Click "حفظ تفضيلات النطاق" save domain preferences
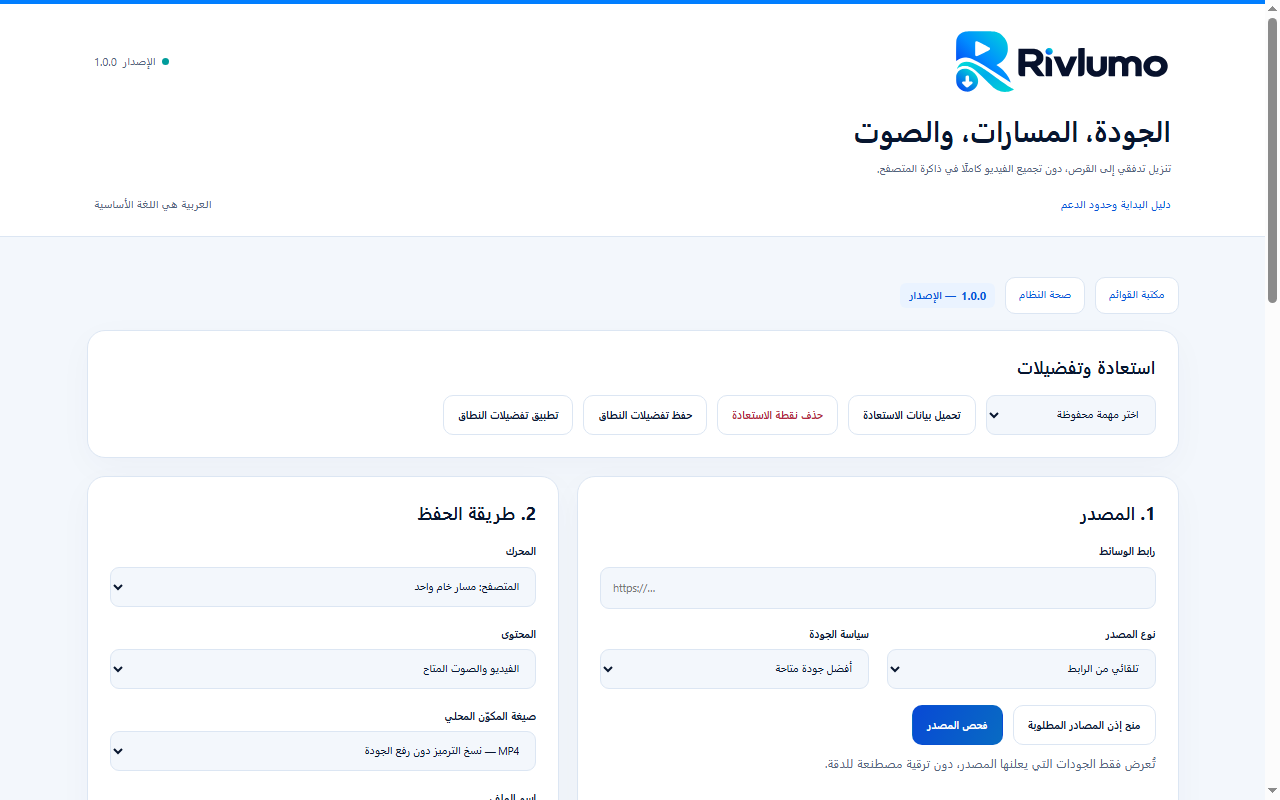 click(x=645, y=415)
